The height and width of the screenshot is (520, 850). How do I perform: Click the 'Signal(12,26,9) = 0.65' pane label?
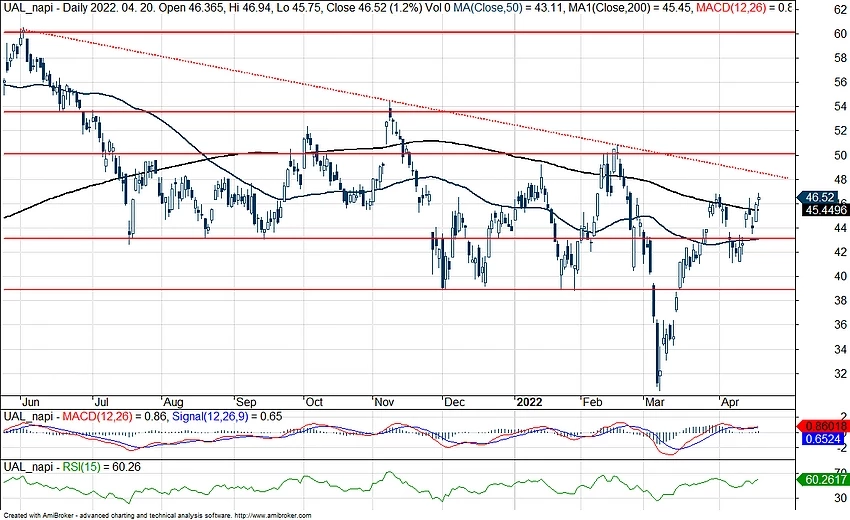227,416
